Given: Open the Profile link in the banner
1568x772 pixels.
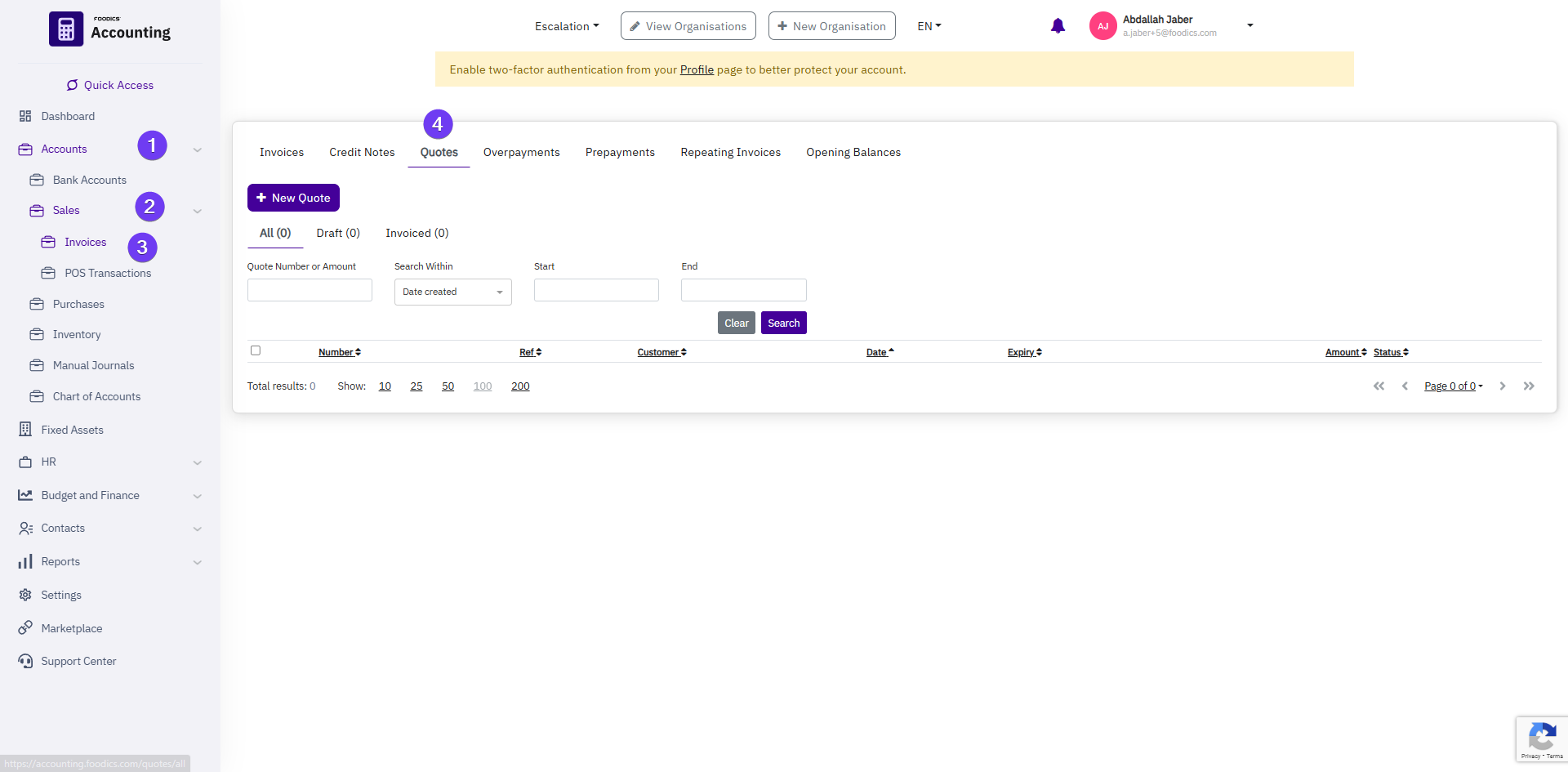Looking at the screenshot, I should coord(697,69).
